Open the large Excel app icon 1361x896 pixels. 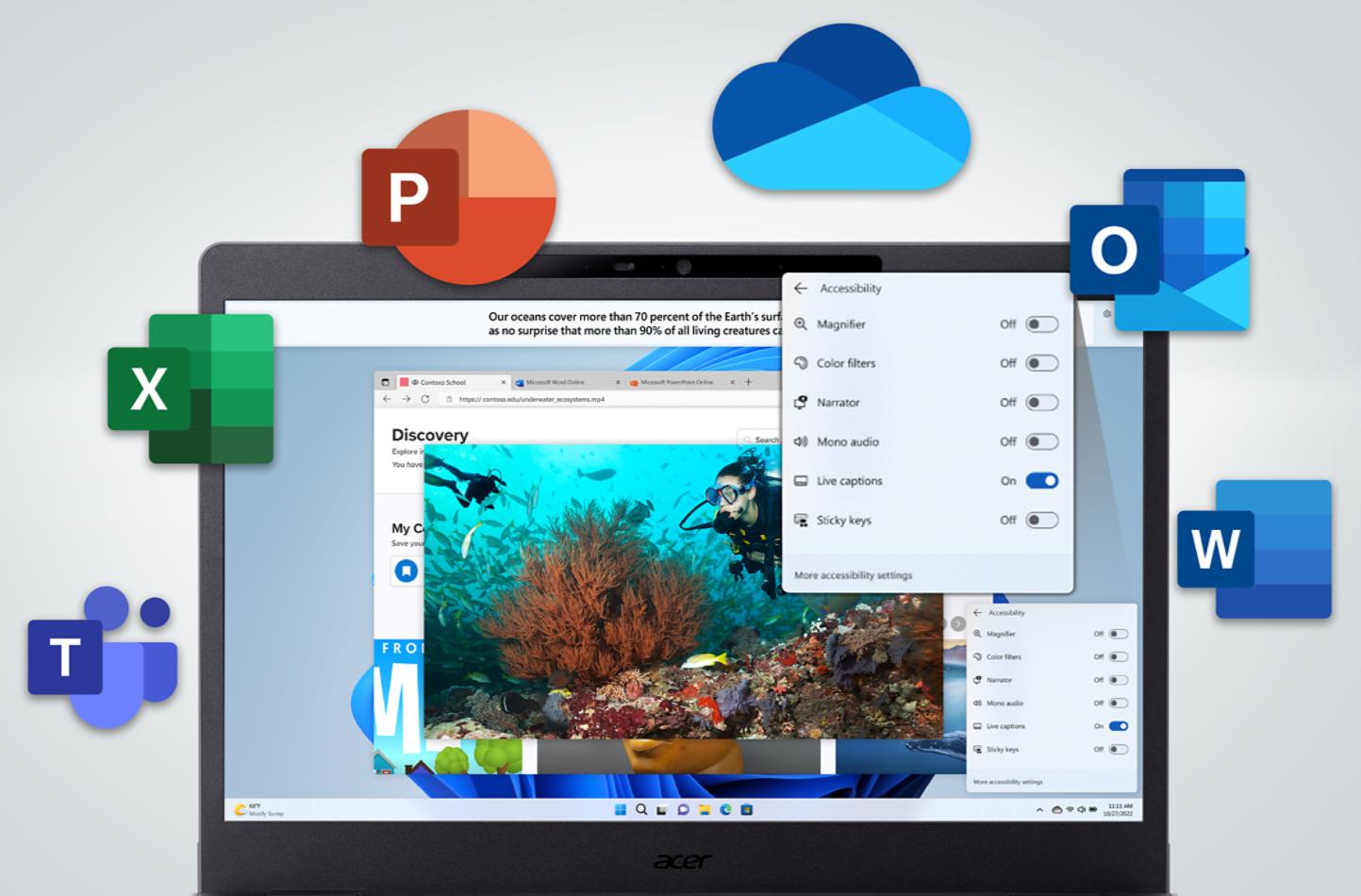point(191,389)
